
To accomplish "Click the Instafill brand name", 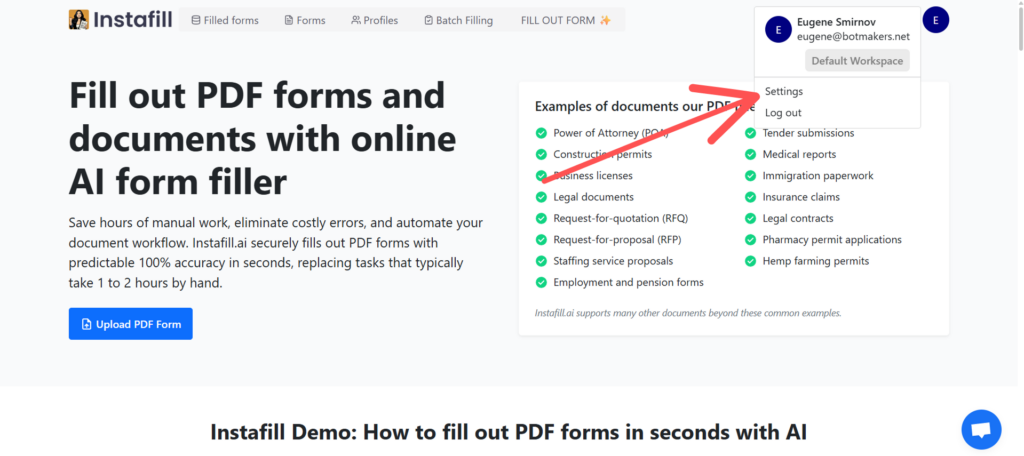I will pyautogui.click(x=133, y=20).
